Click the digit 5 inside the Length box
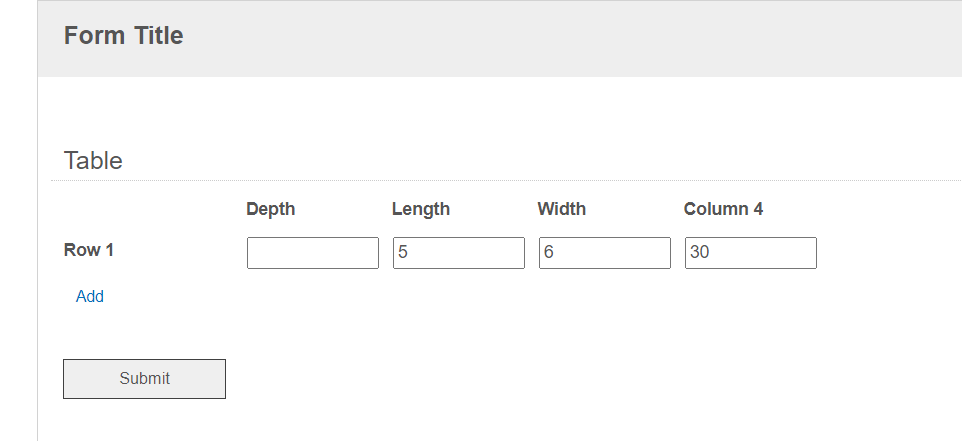Screen dimensions: 962x441 (x=403, y=252)
